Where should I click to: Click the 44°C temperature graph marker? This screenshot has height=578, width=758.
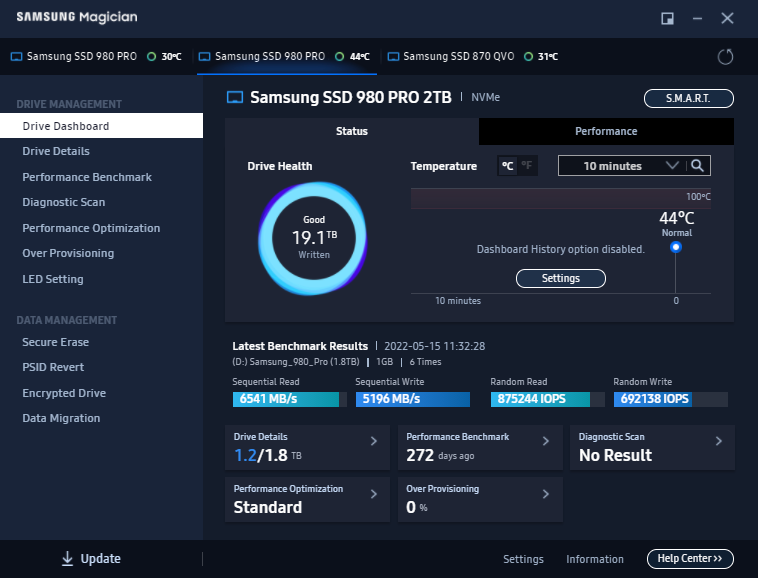[676, 247]
